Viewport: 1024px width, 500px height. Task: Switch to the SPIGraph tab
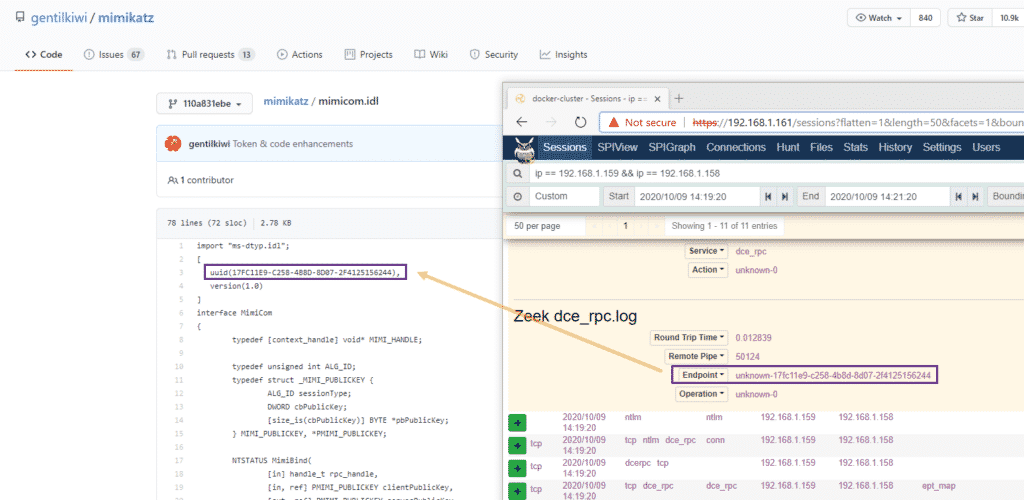click(670, 147)
